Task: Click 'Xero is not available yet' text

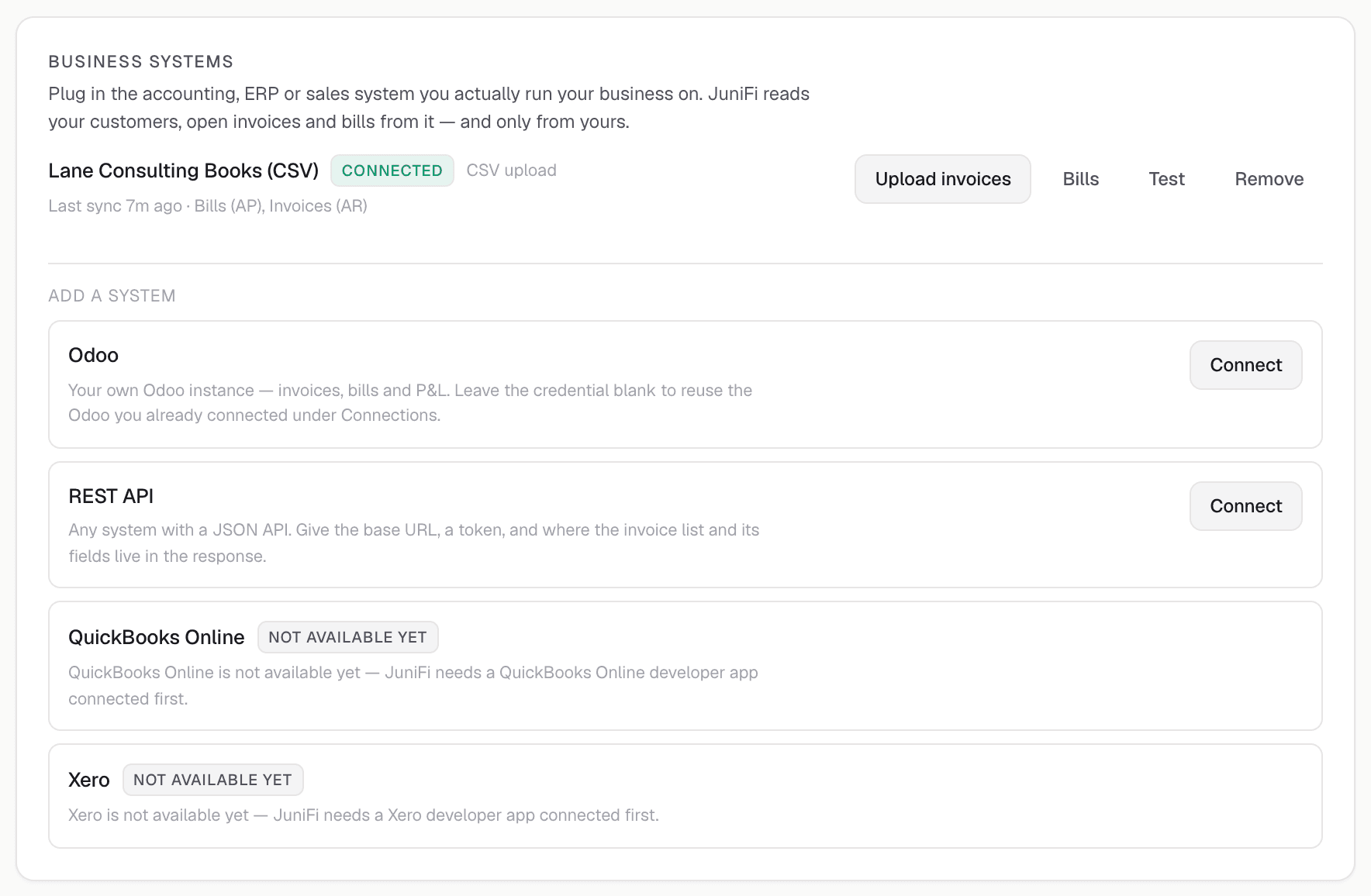Action: pyautogui.click(x=364, y=815)
